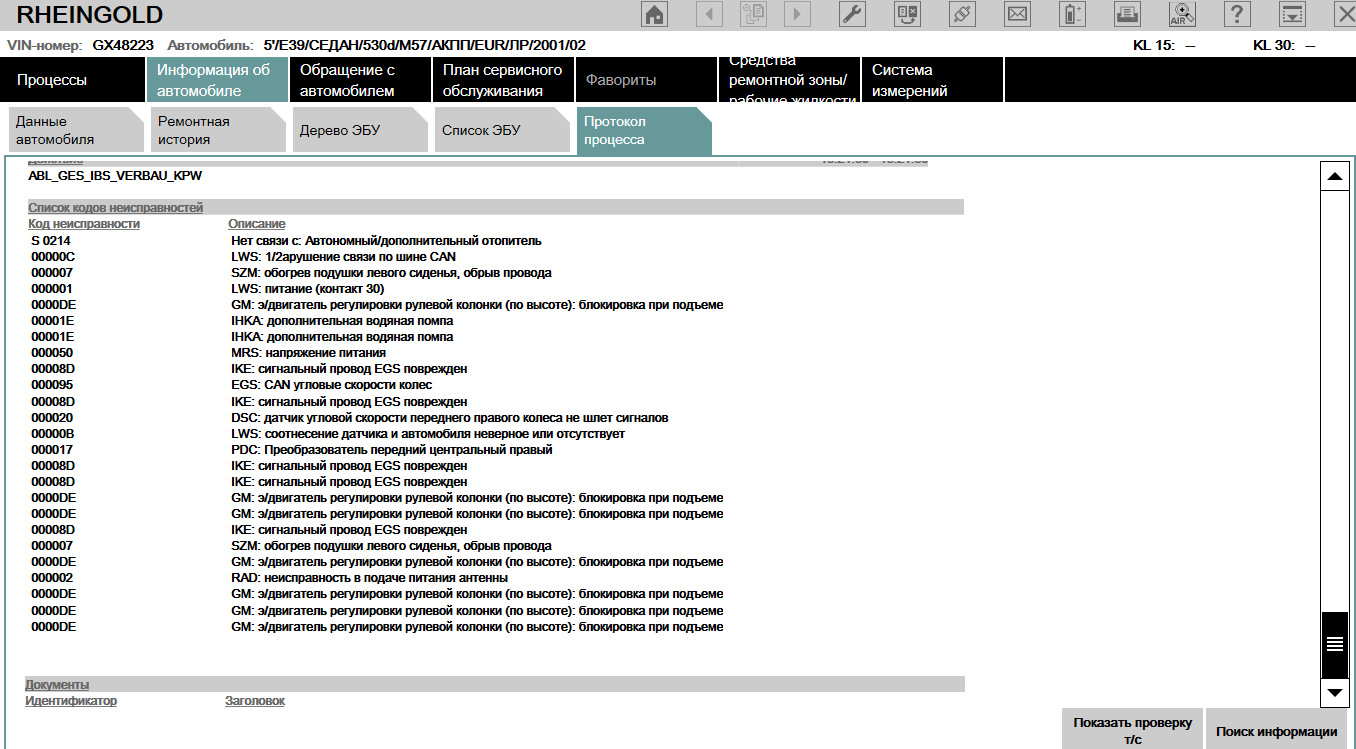Select fault code 000095

[52, 385]
